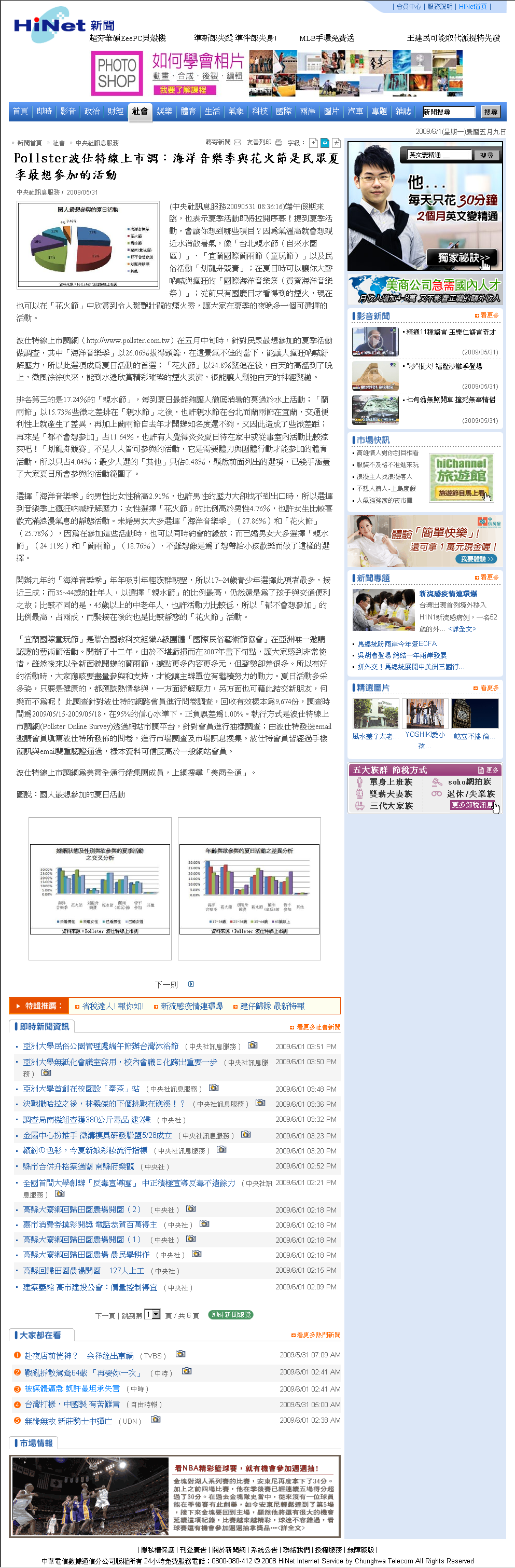Select the medium font size option
515x1568 pixels.
click(325, 143)
